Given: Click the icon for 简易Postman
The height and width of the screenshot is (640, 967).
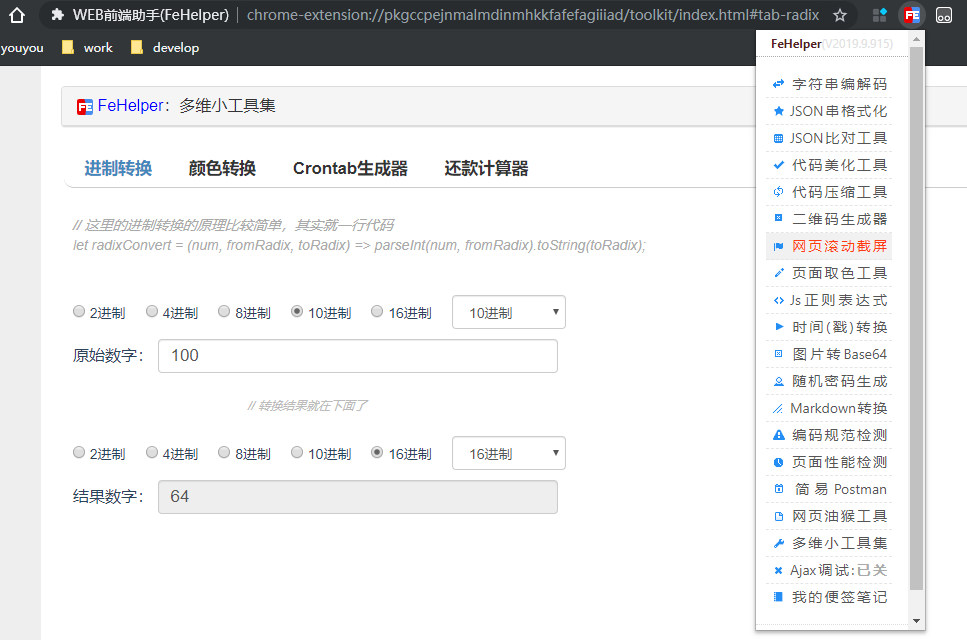Looking at the screenshot, I should (x=778, y=489).
